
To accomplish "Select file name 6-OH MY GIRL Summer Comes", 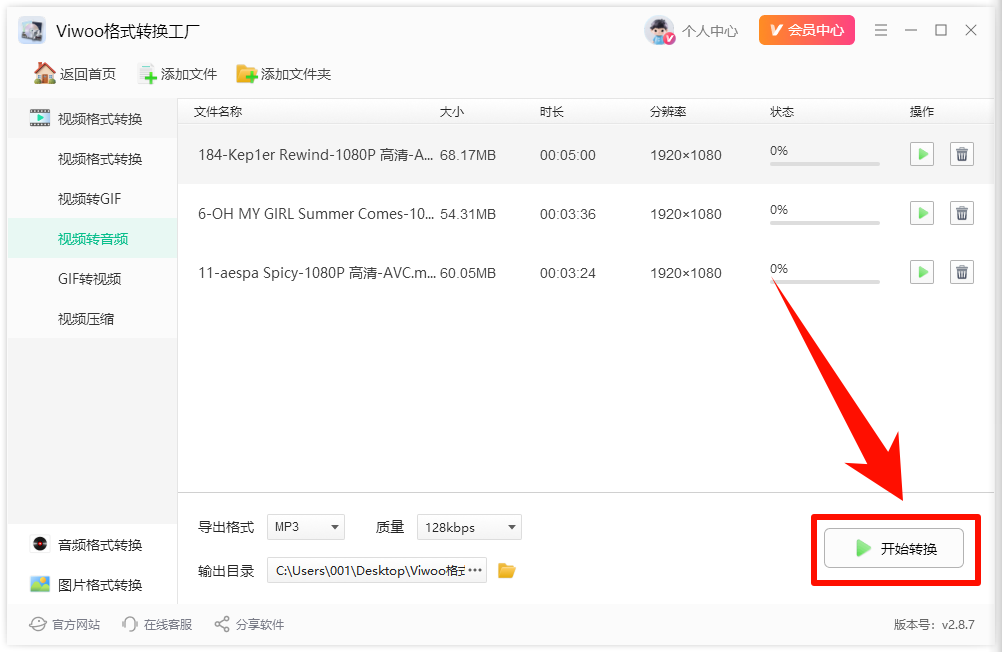I will (316, 213).
